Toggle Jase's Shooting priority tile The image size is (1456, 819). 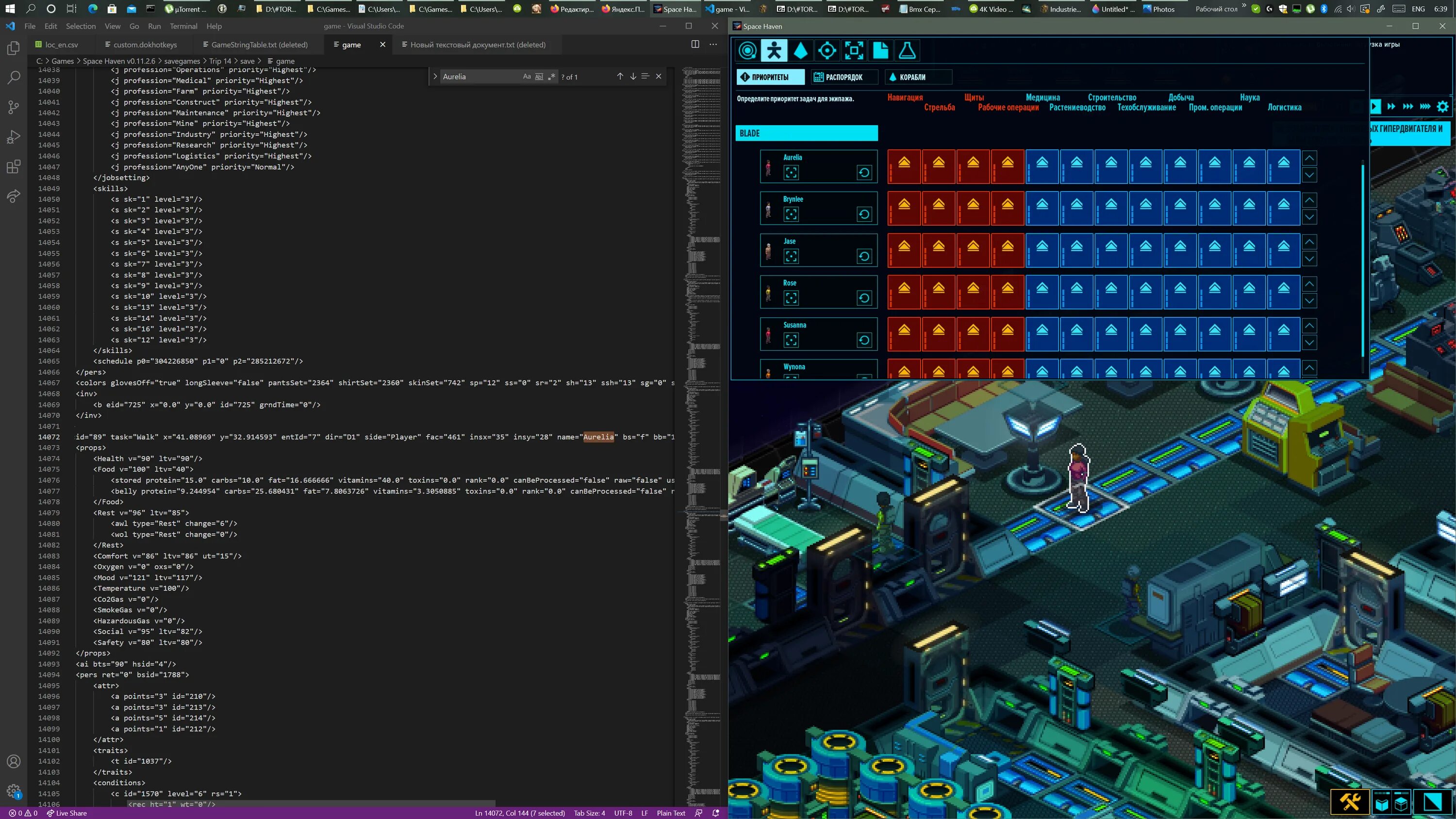939,250
